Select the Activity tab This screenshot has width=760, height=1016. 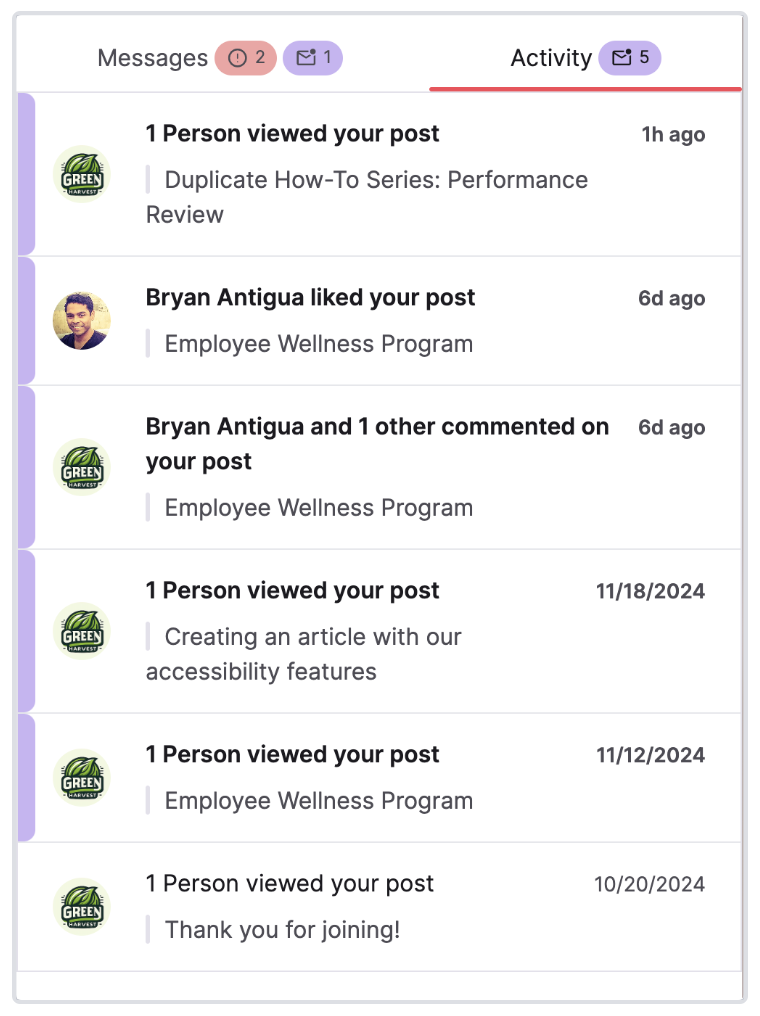[551, 58]
